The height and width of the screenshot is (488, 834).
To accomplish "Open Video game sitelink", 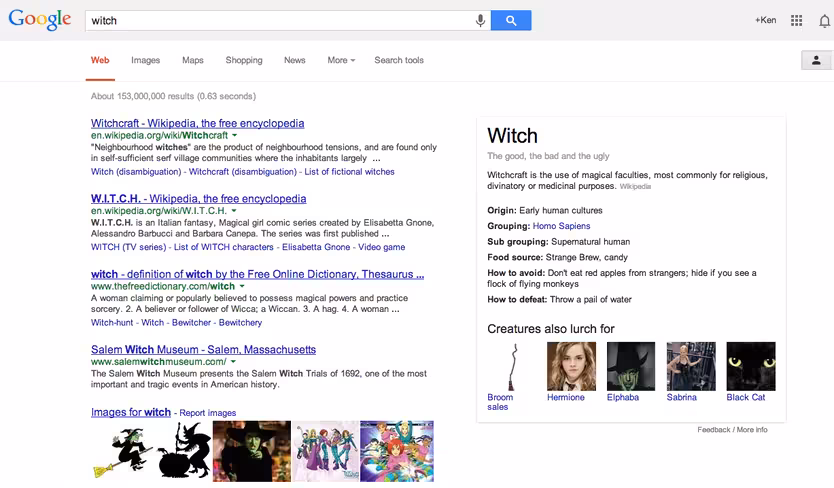I will [x=381, y=247].
